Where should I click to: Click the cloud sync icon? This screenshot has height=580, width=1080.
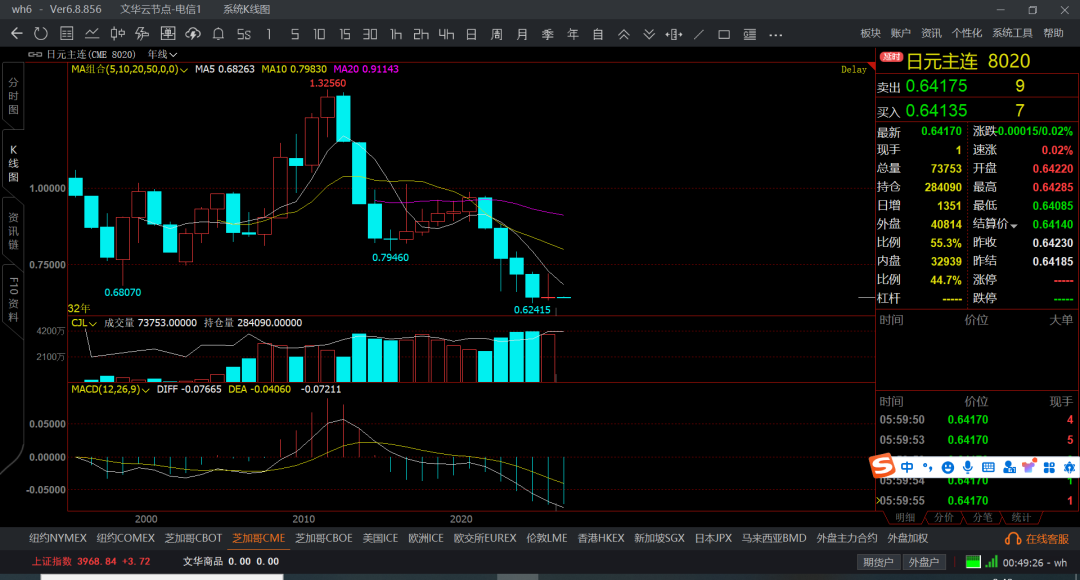click(x=193, y=34)
